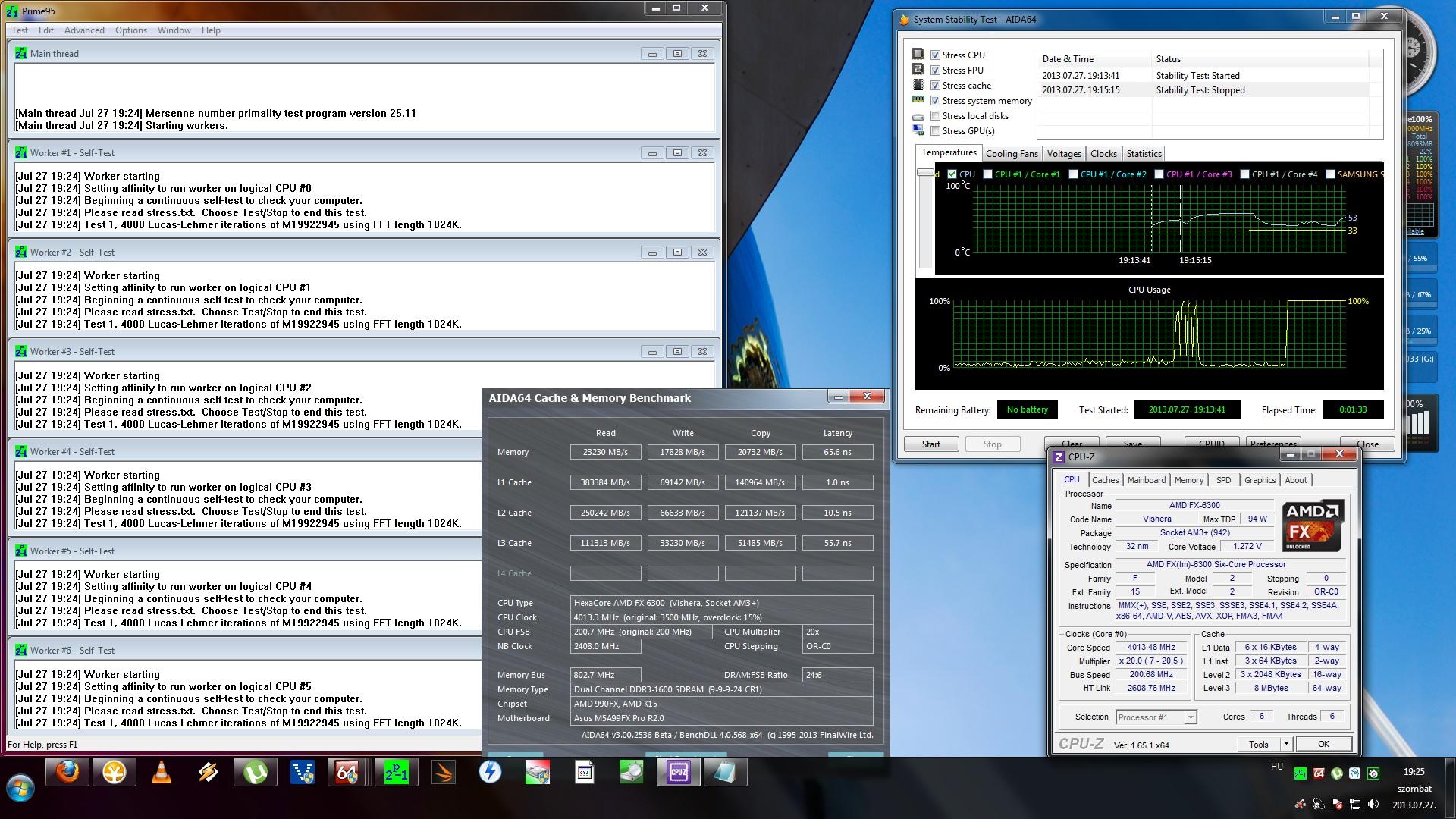Image resolution: width=1456 pixels, height=819 pixels.
Task: Enable Stress local disks
Action: (x=936, y=115)
